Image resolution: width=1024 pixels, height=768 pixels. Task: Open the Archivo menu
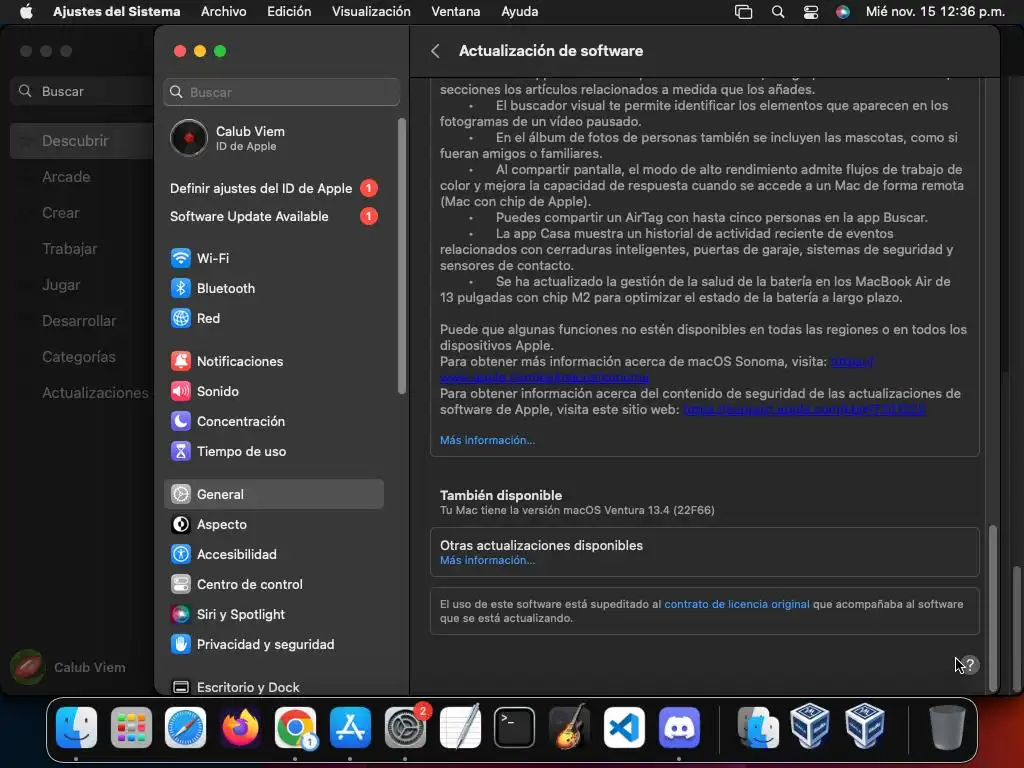[x=223, y=11]
